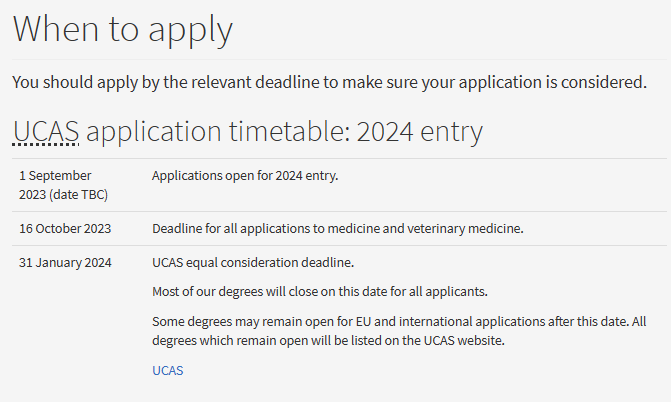Screen dimensions: 671x402
Task: Click '2024 entry' in the timetable heading
Action: pos(419,131)
